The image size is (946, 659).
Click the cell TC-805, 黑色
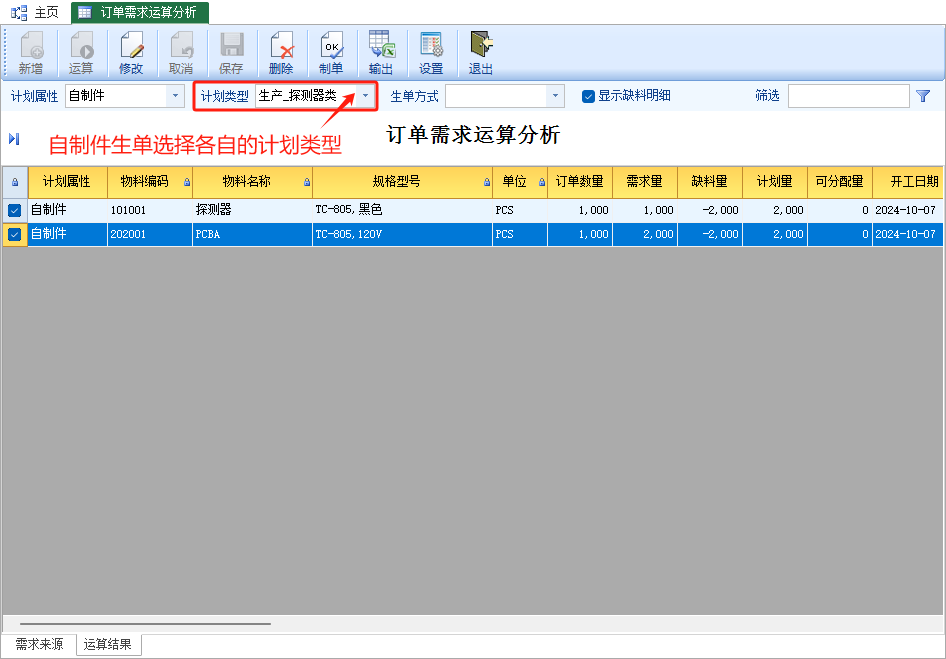coord(402,210)
